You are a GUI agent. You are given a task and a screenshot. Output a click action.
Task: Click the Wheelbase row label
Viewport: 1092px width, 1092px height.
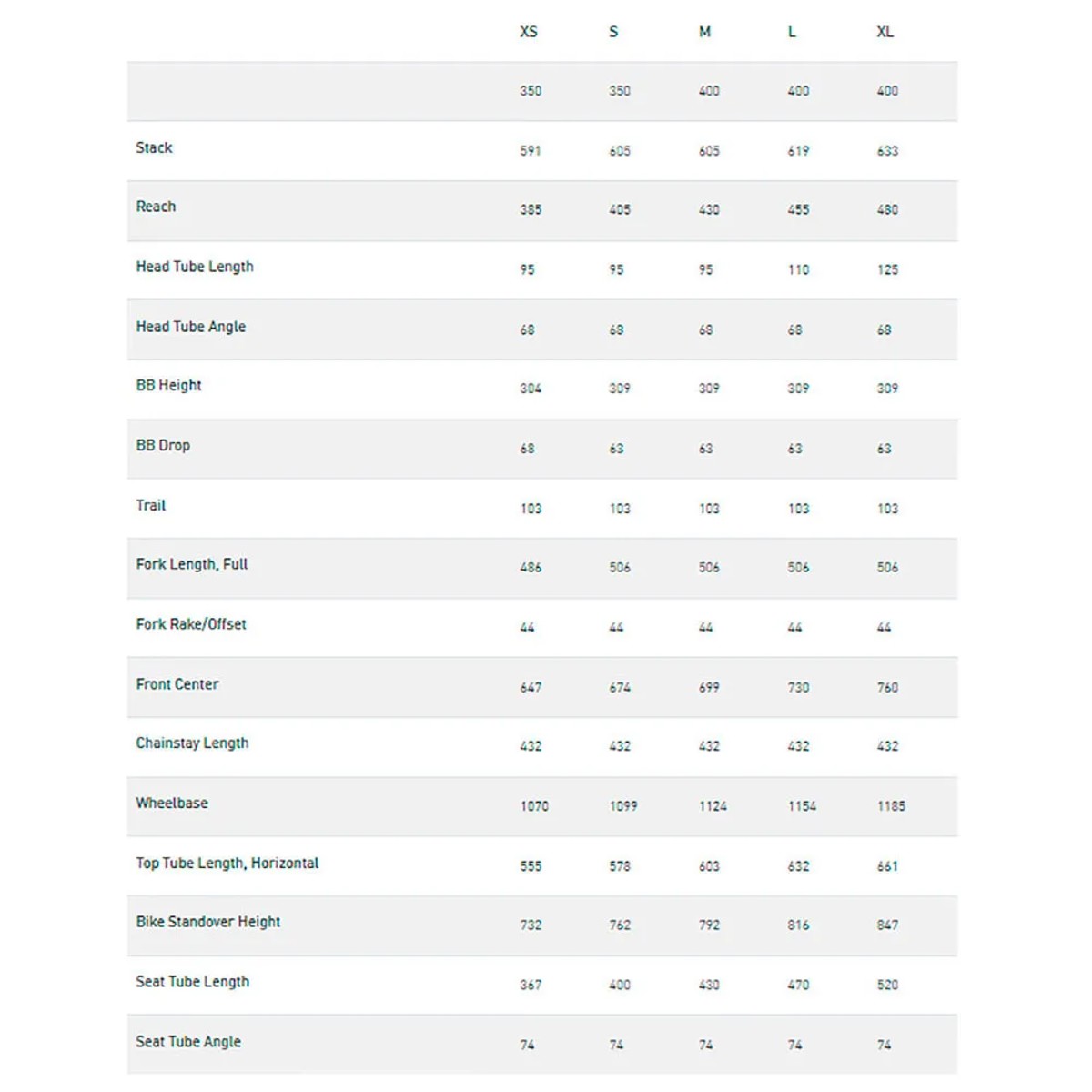point(172,803)
